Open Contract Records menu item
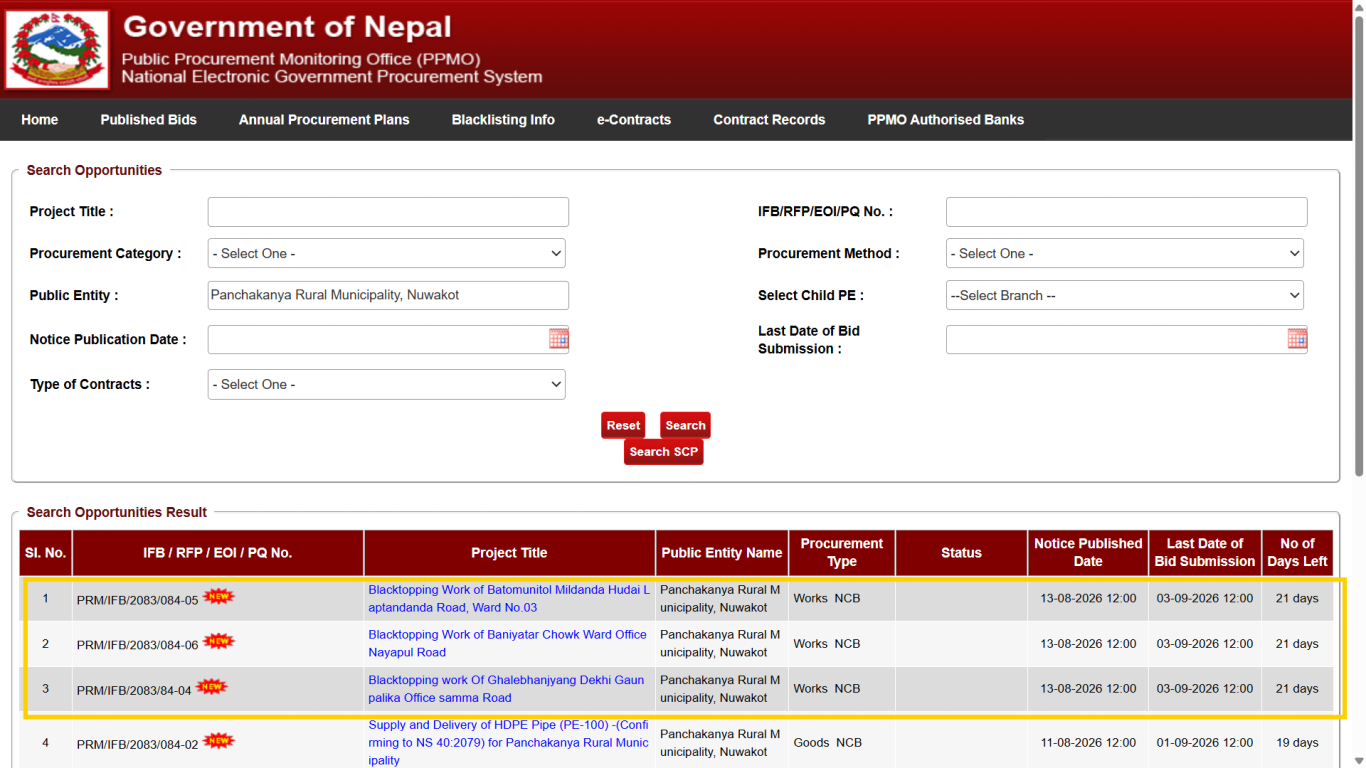The height and width of the screenshot is (768, 1366). tap(769, 120)
